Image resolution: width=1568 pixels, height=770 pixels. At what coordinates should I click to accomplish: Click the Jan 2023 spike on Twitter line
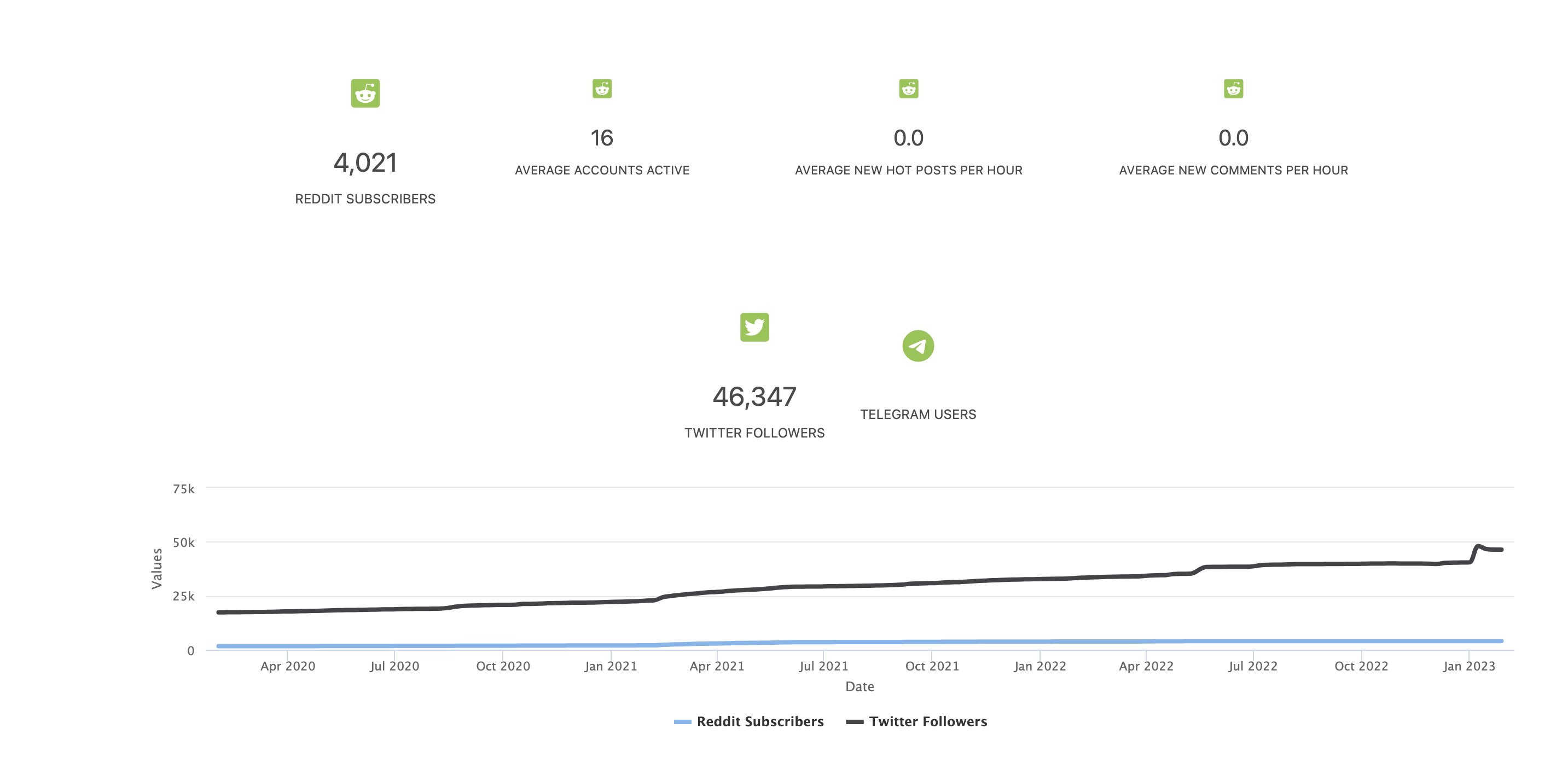1478,547
